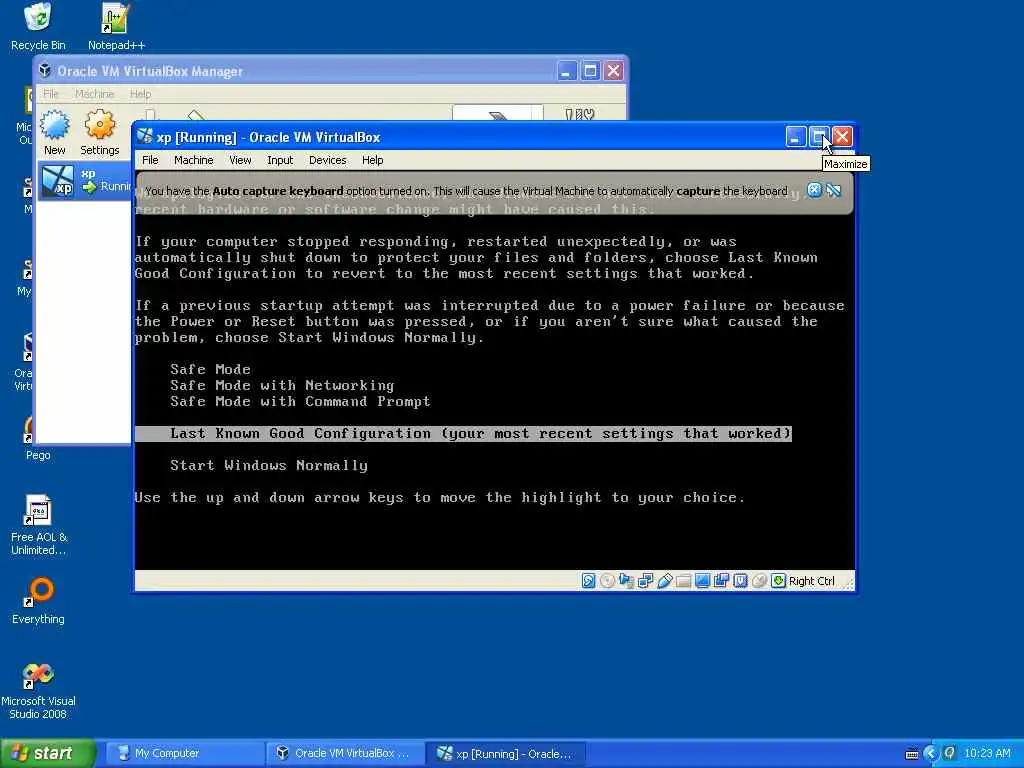The width and height of the screenshot is (1024, 768).
Task: Select Start Windows Normally option
Action: [x=268, y=465]
